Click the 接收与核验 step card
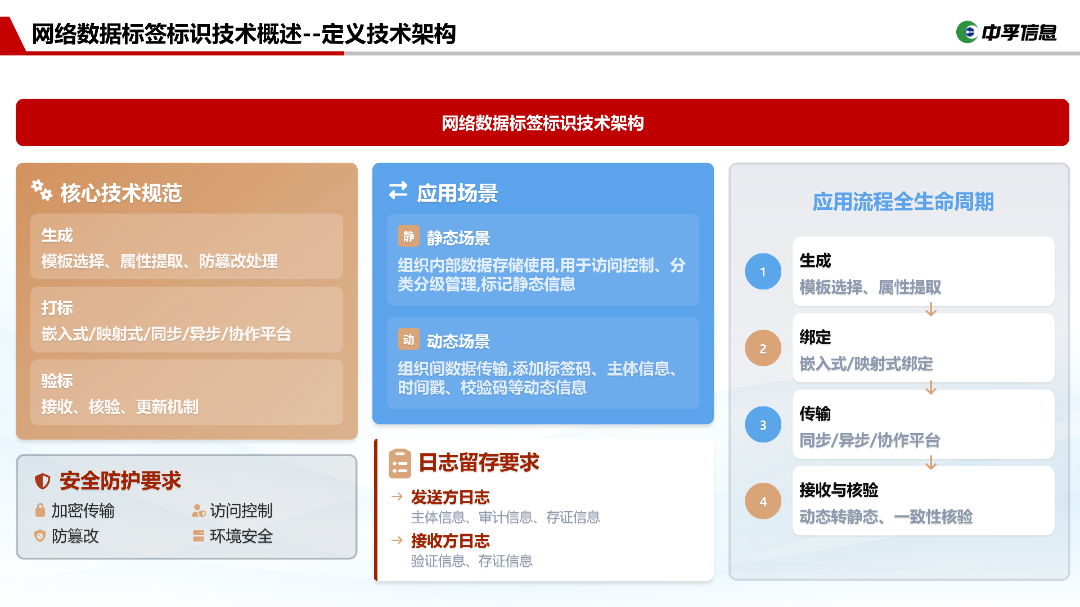This screenshot has height=607, width=1080. click(923, 501)
